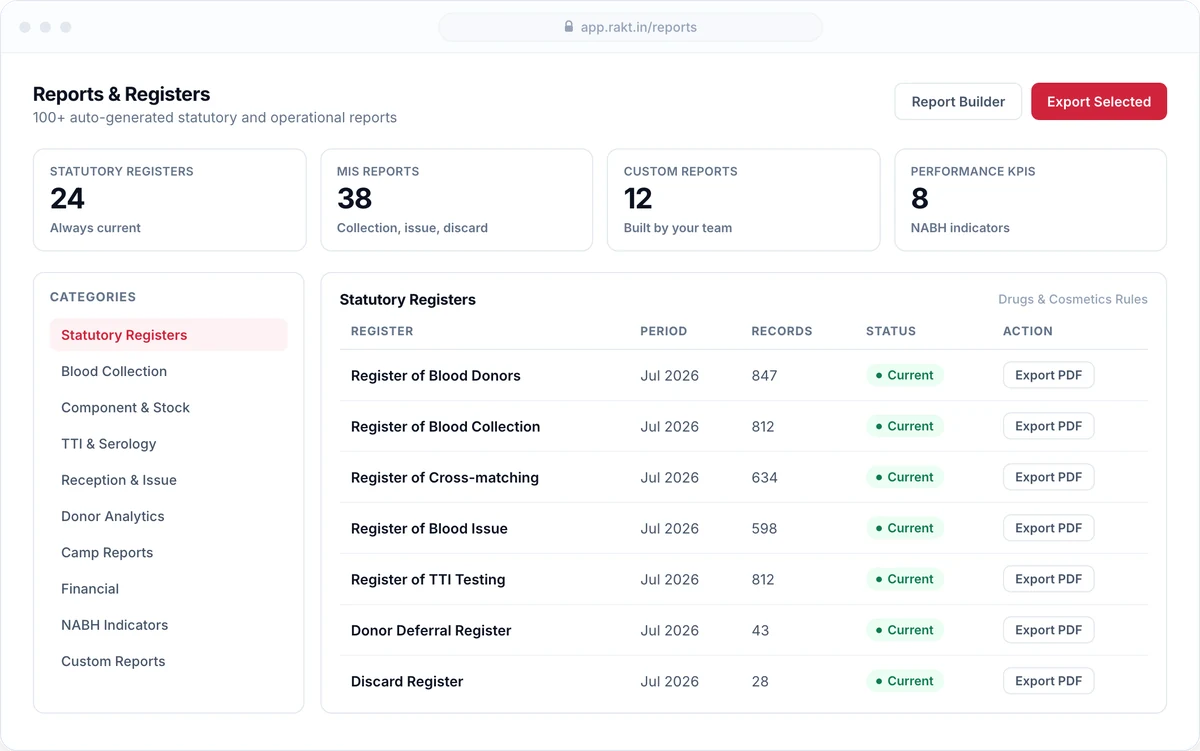Click Current status of Blood Donors register

tap(905, 375)
